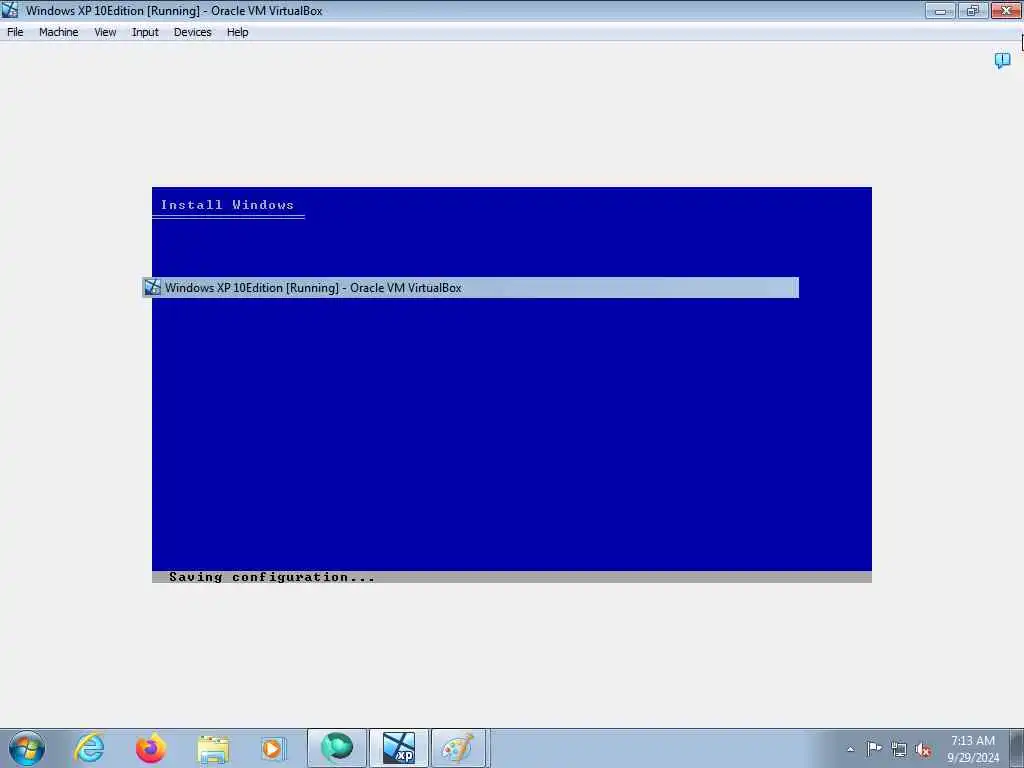Screen dimensions: 1024x768
Task: Click the network tray icon
Action: [x=899, y=750]
